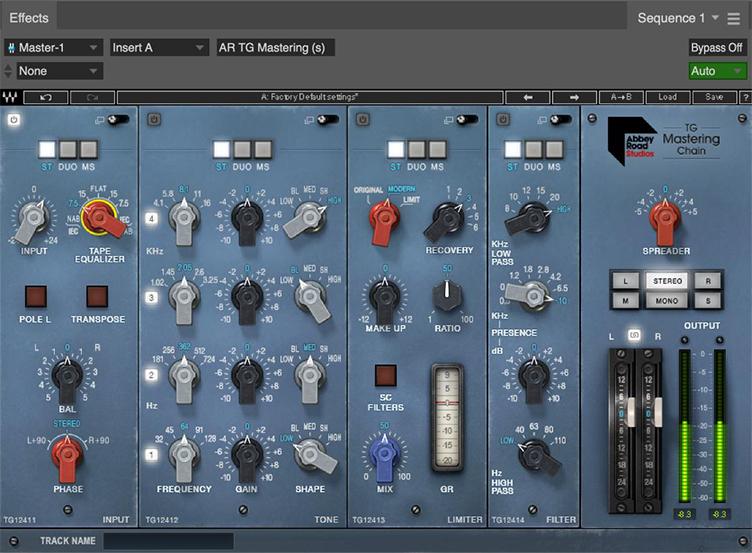Click band 4 frequency knob in Tone
This screenshot has height=553, width=752.
[184, 219]
